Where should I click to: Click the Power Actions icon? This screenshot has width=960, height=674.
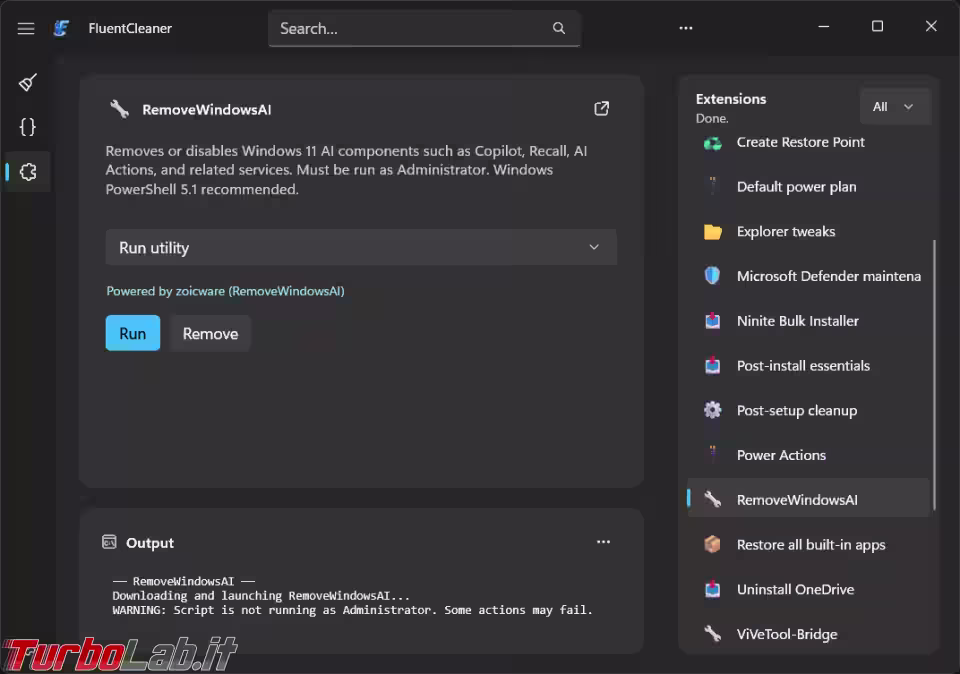[713, 454]
